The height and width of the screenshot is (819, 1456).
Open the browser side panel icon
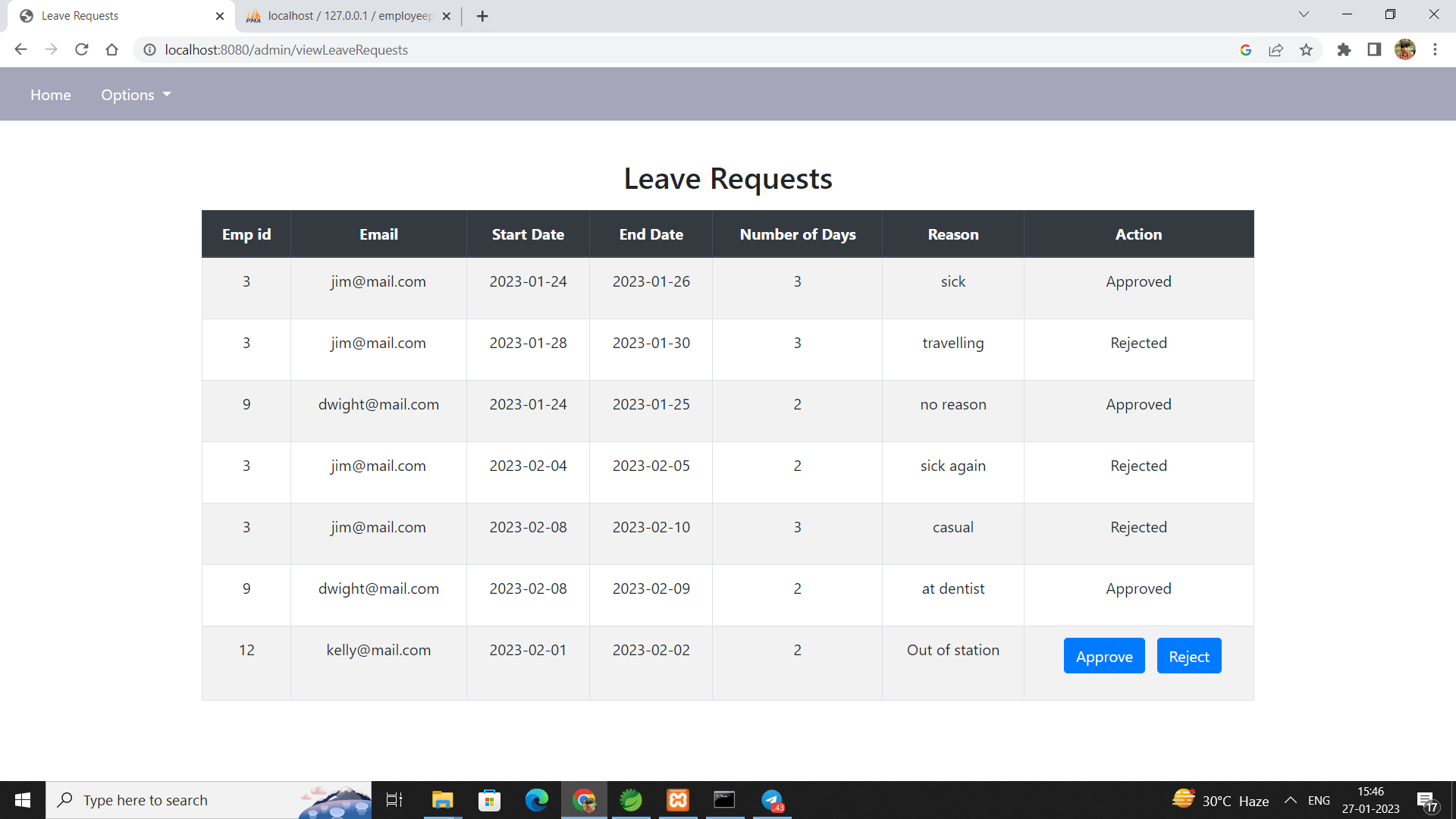tap(1374, 49)
